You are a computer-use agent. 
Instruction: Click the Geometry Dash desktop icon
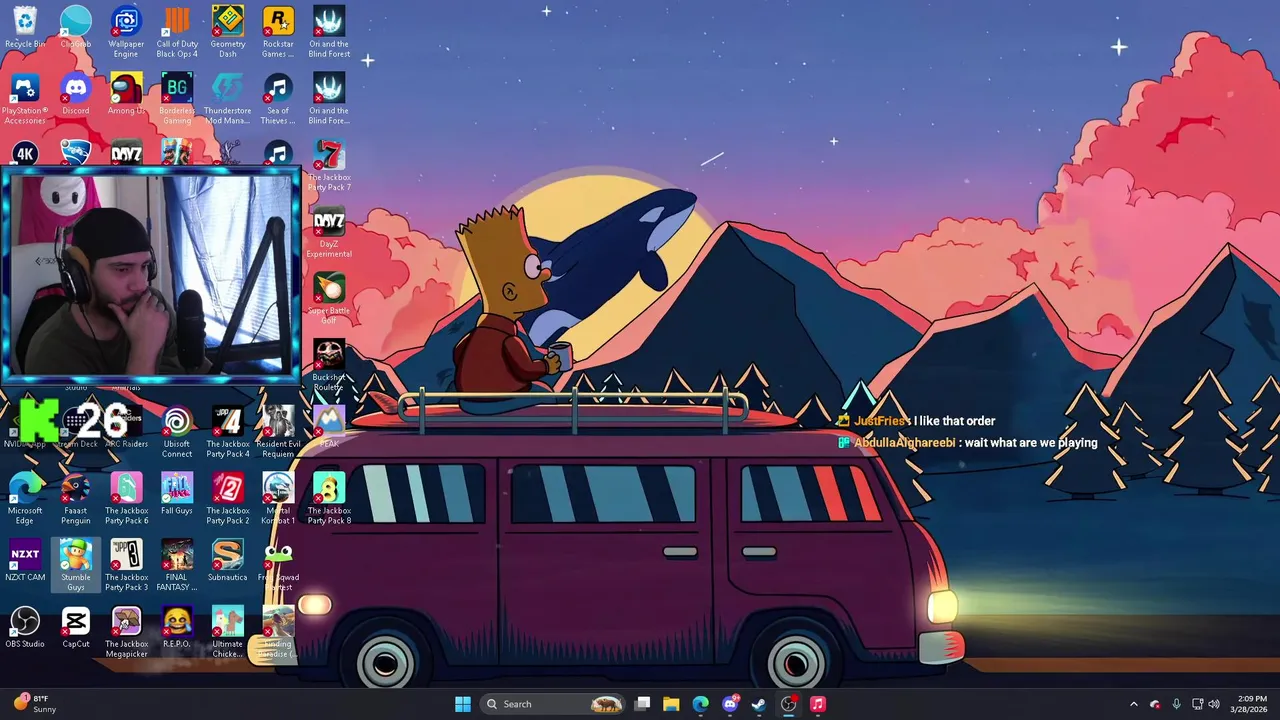(227, 32)
